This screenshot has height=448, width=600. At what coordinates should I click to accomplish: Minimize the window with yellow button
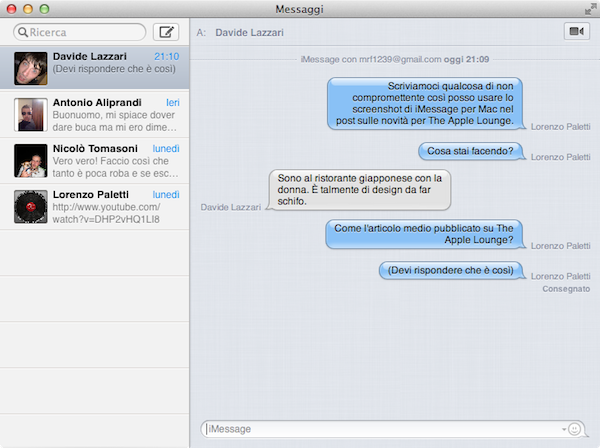pyautogui.click(x=28, y=9)
